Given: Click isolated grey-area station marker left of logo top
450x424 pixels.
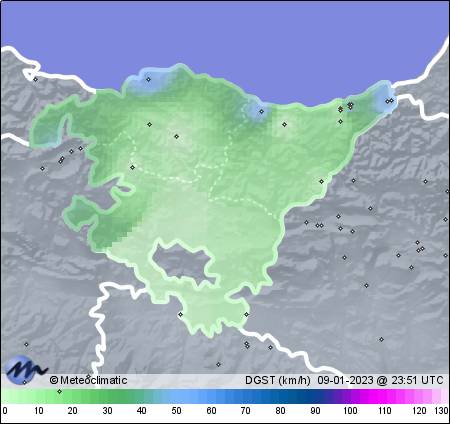Looking at the screenshot, I should point(26,344).
